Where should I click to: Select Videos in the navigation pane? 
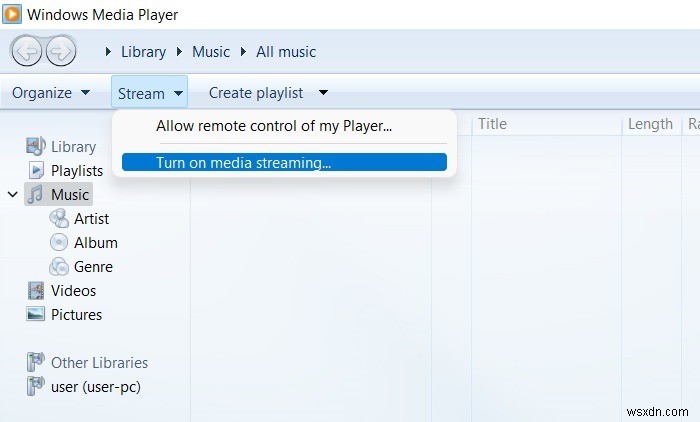73,291
